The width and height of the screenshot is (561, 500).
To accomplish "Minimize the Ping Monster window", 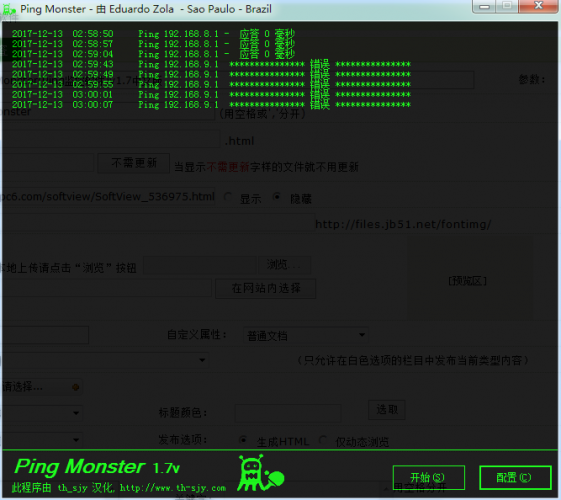I will 484,6.
